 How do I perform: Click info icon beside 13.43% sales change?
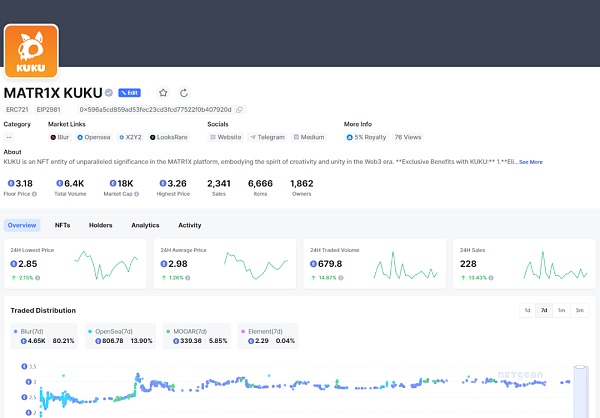pos(491,278)
